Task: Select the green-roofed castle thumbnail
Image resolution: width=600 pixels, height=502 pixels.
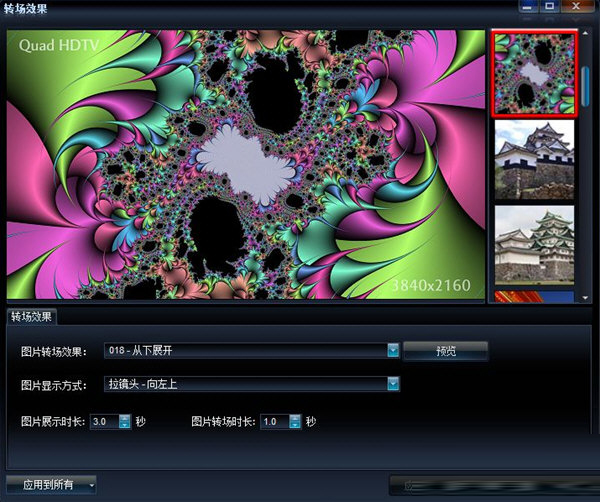Action: 534,245
